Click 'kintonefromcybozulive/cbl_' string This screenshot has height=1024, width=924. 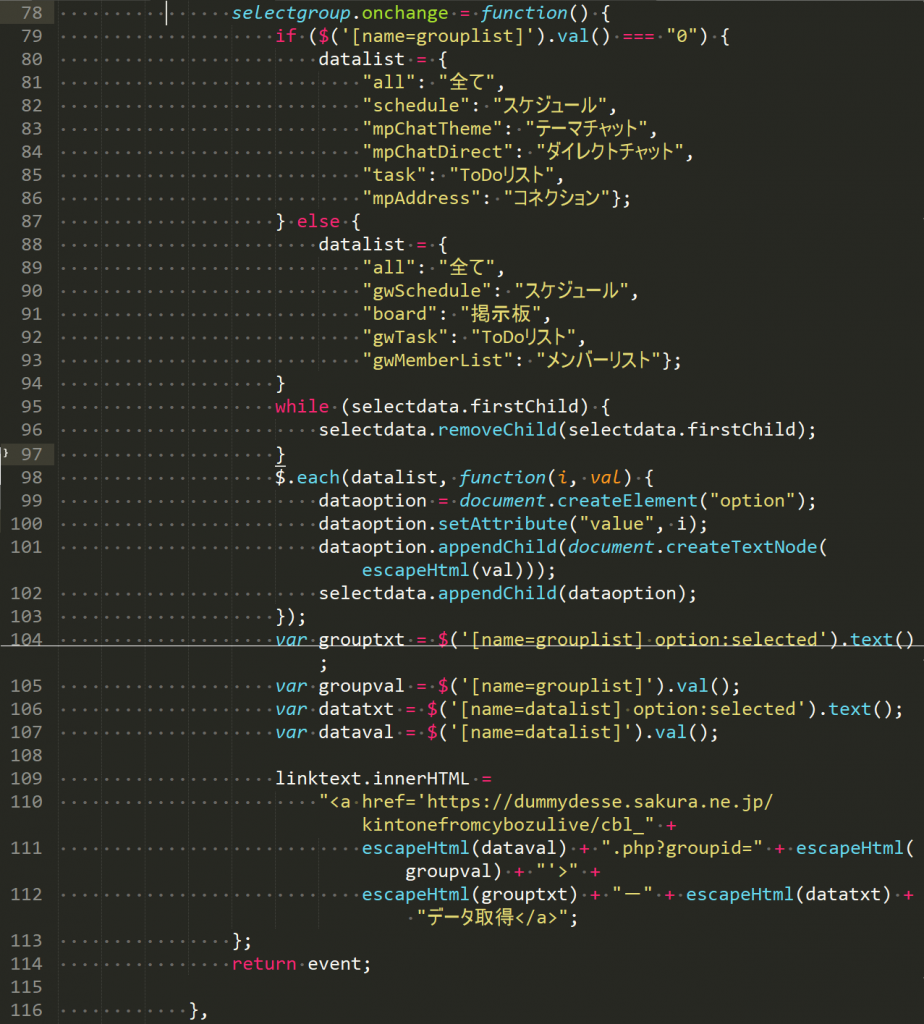coord(508,825)
